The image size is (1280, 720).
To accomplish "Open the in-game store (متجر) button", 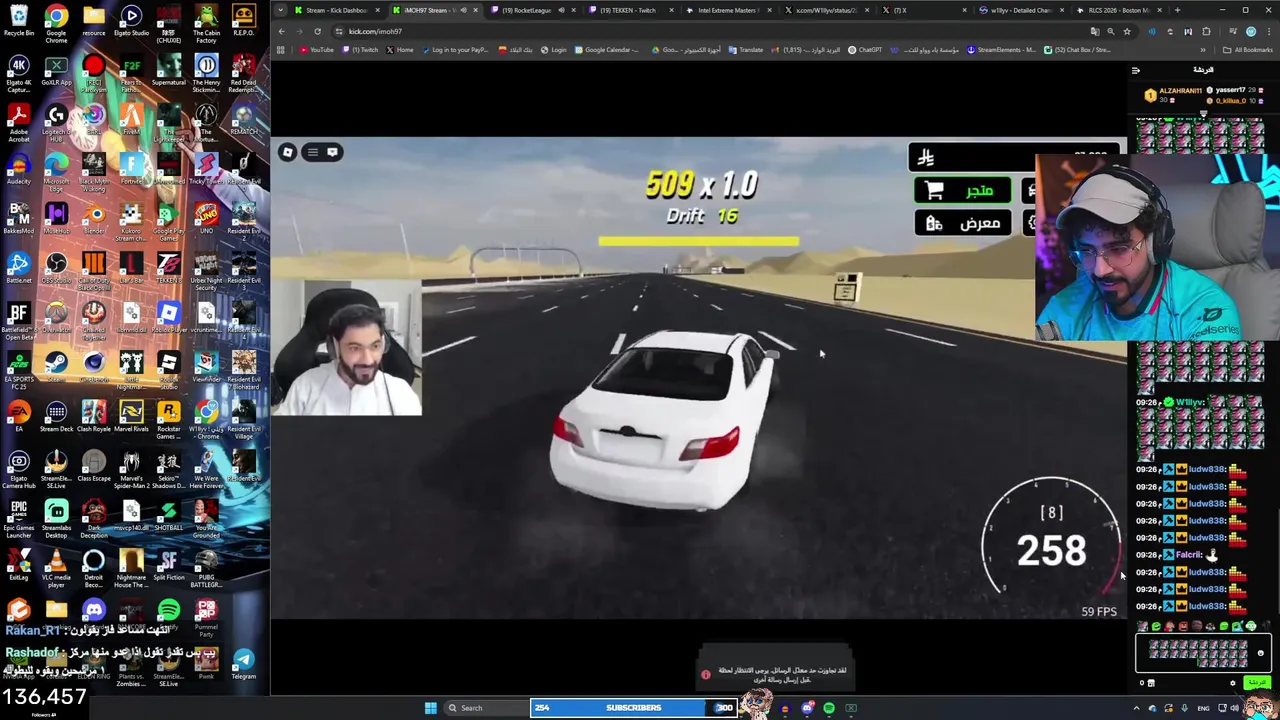I will [x=961, y=191].
